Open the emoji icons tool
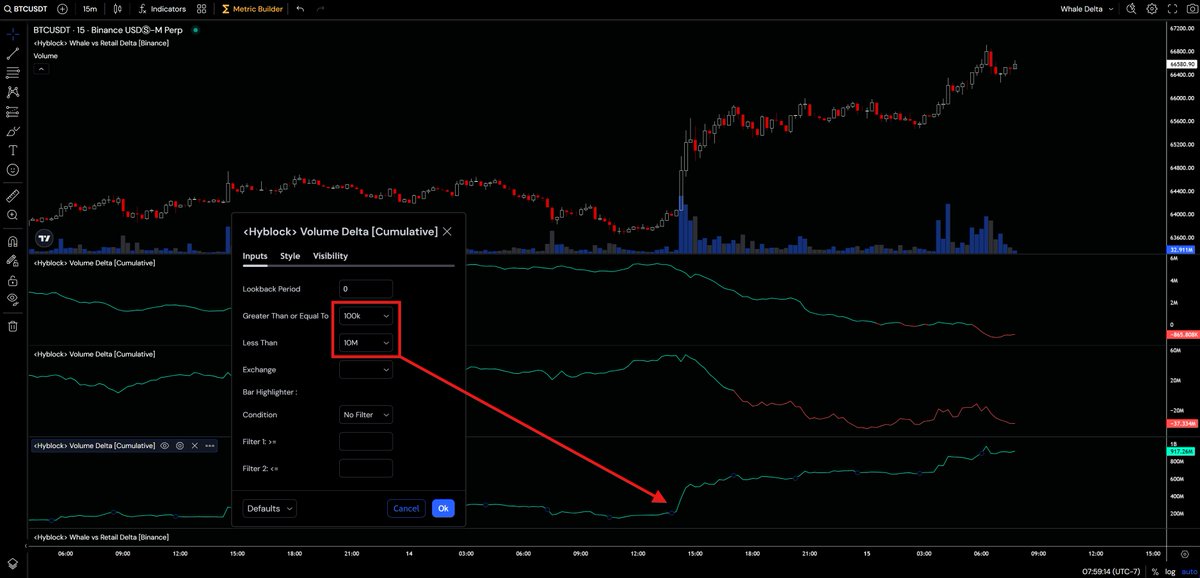The height and width of the screenshot is (578, 1200). (x=13, y=169)
